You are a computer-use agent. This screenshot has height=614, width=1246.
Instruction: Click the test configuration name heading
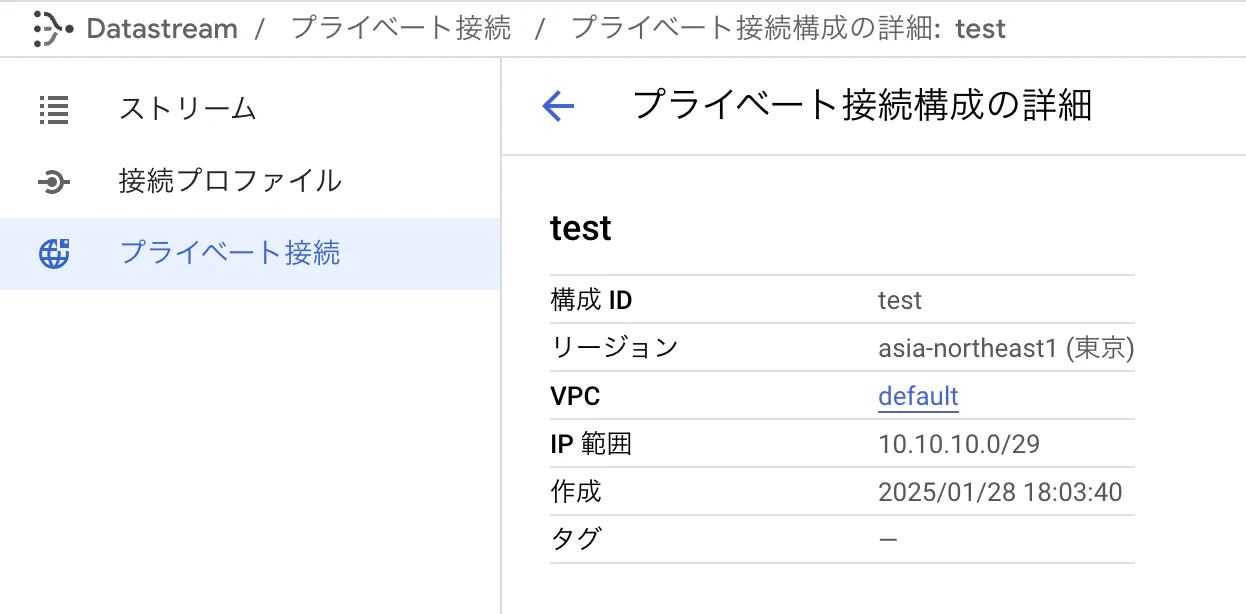click(581, 228)
